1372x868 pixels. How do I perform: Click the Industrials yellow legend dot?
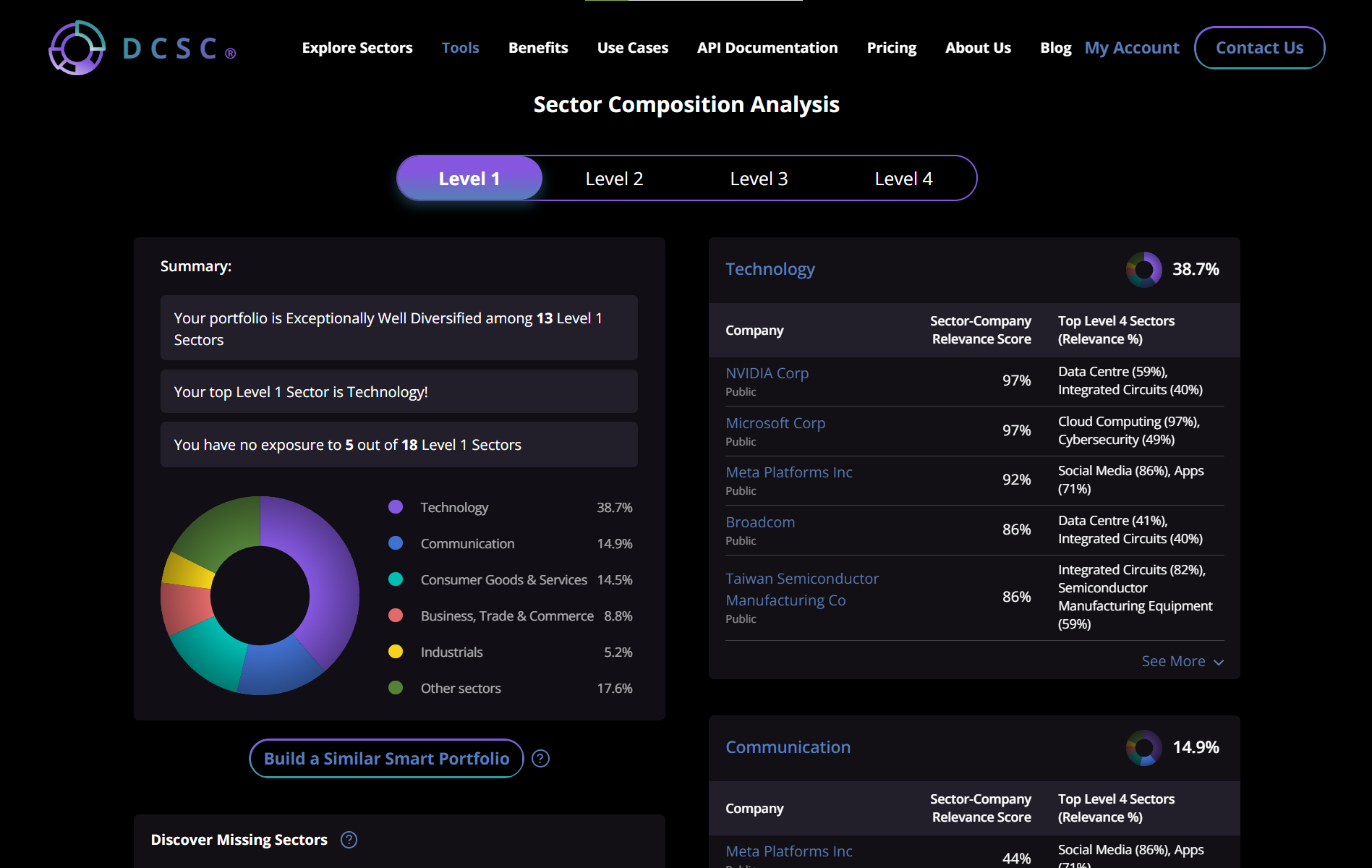coord(396,652)
